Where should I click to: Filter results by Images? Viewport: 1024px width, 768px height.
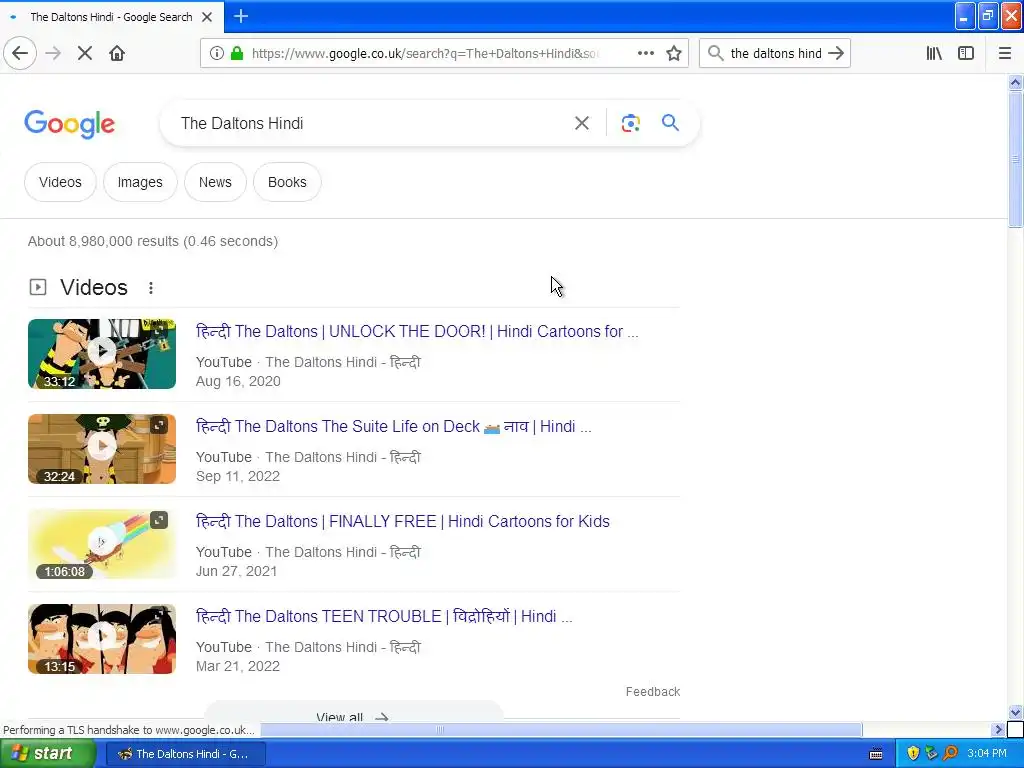coord(140,182)
